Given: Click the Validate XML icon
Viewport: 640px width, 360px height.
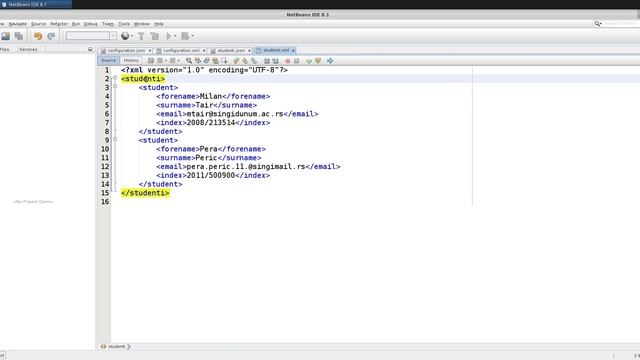Looking at the screenshot, I should click(318, 61).
